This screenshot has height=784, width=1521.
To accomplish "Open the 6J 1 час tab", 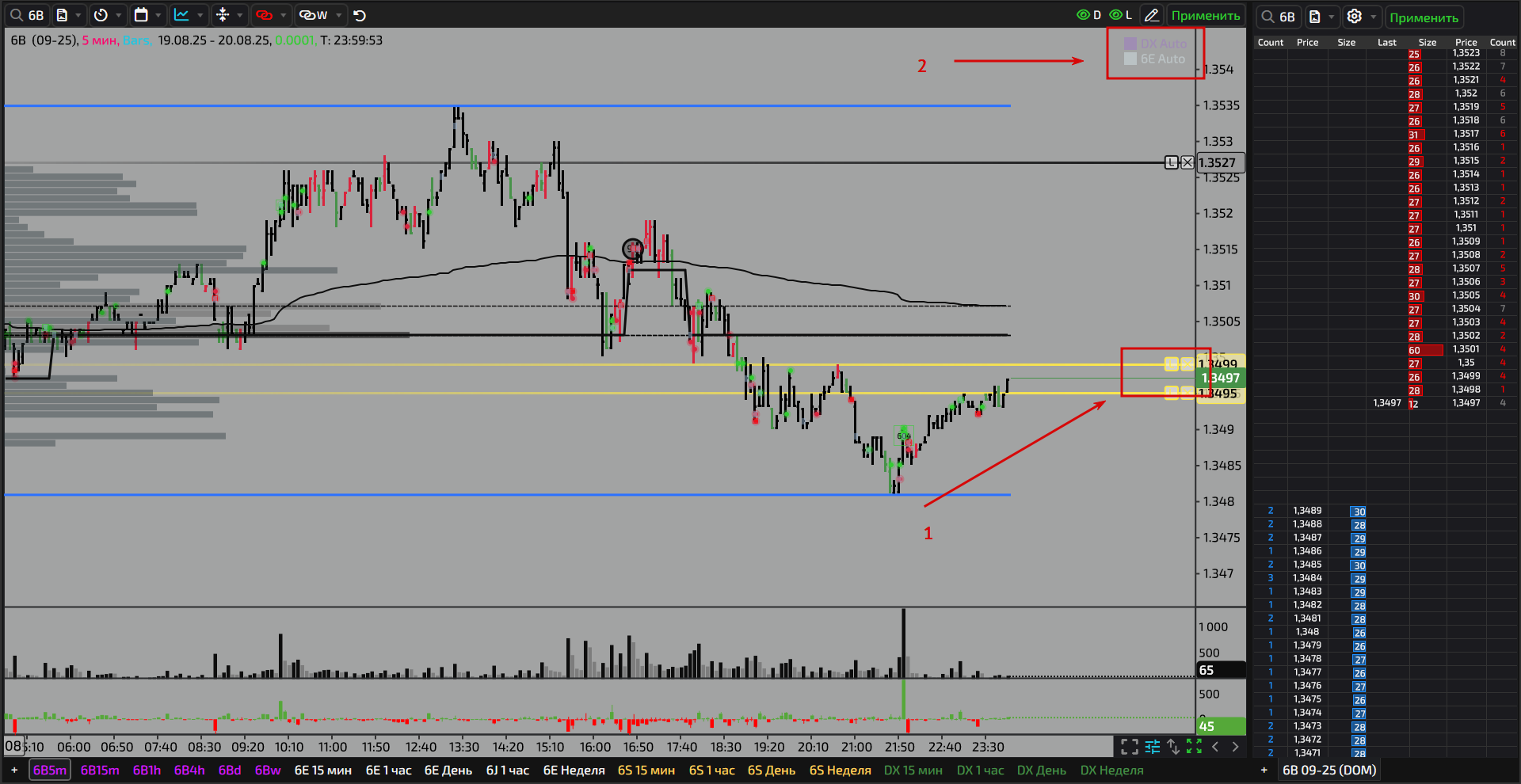I will tap(508, 770).
